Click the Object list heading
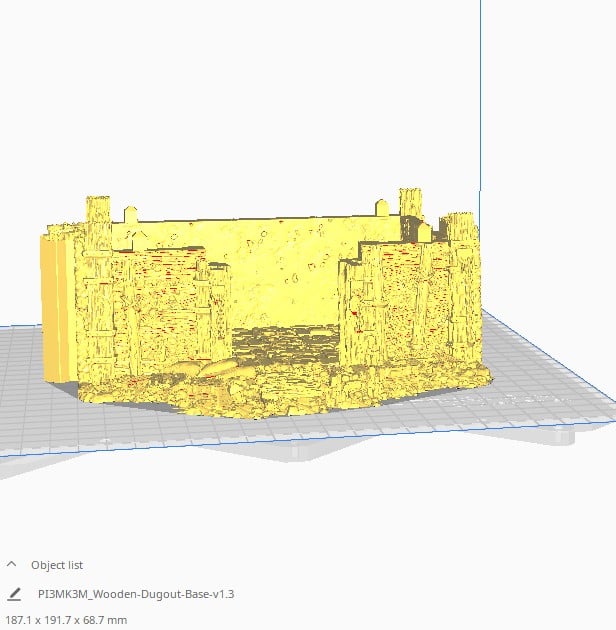The height and width of the screenshot is (630, 616). [57, 565]
